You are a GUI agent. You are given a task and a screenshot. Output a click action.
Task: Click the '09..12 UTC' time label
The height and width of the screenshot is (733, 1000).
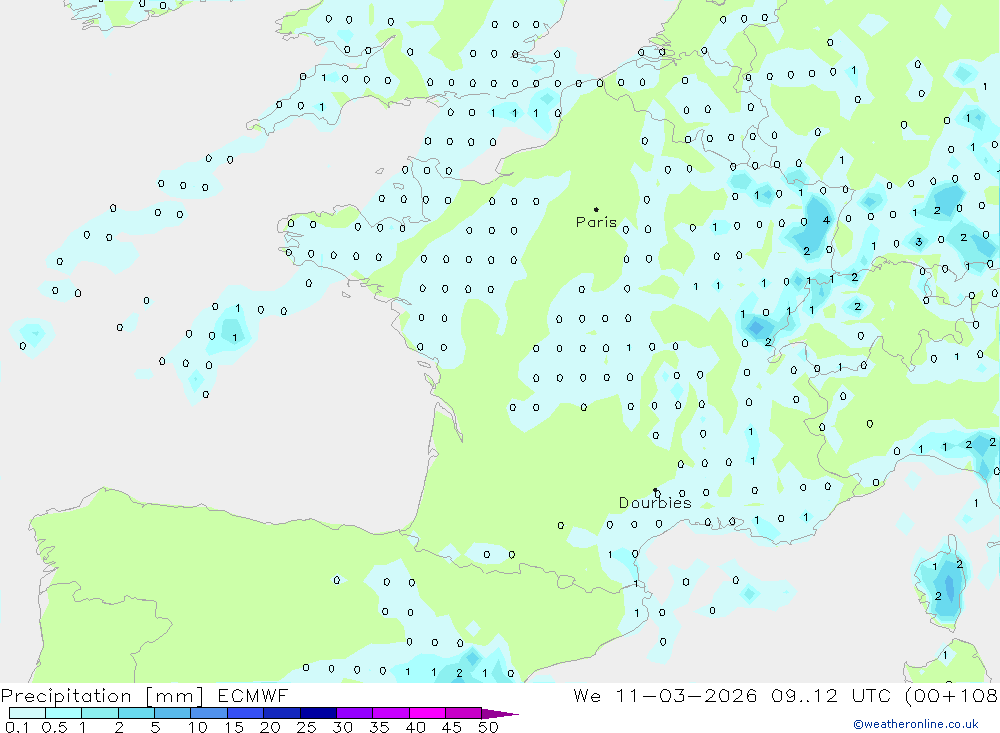[830, 695]
